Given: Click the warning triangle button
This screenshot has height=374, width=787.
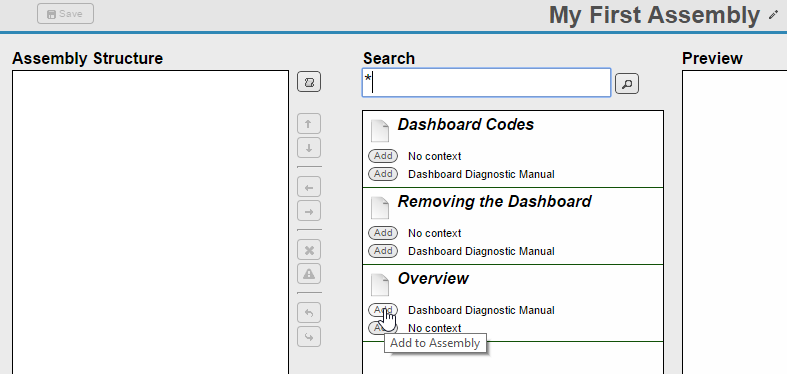Looking at the screenshot, I should (x=309, y=274).
